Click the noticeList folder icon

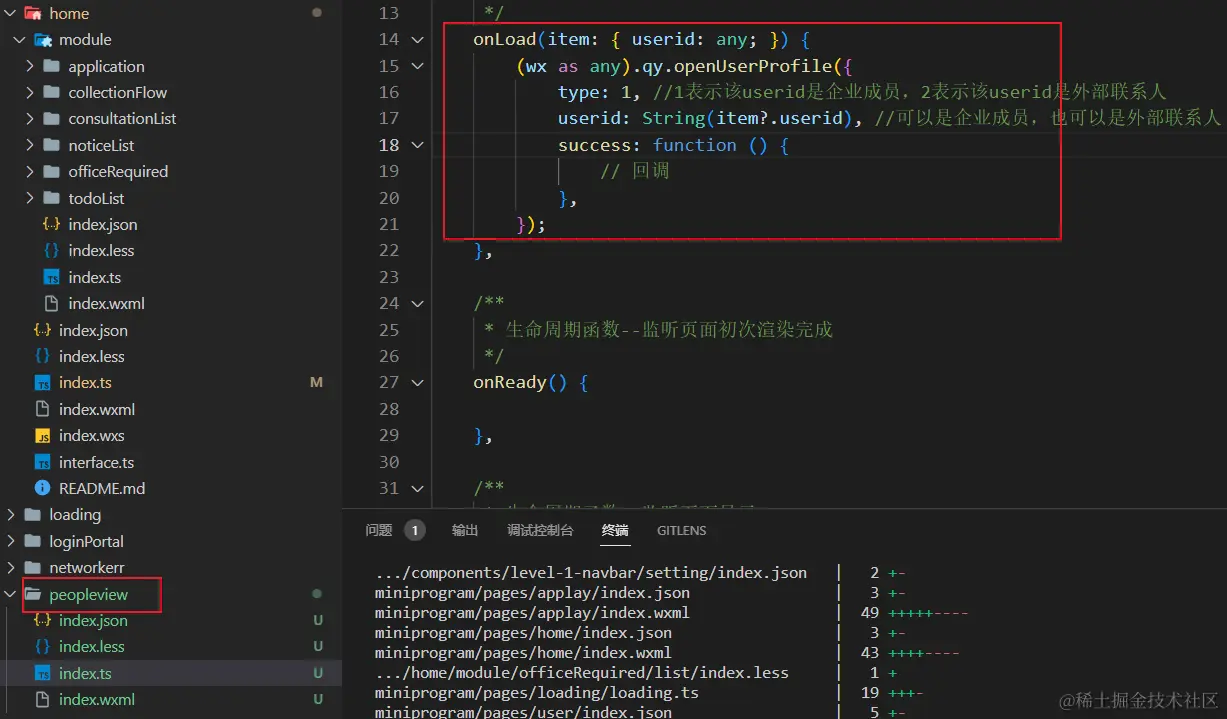[x=51, y=145]
